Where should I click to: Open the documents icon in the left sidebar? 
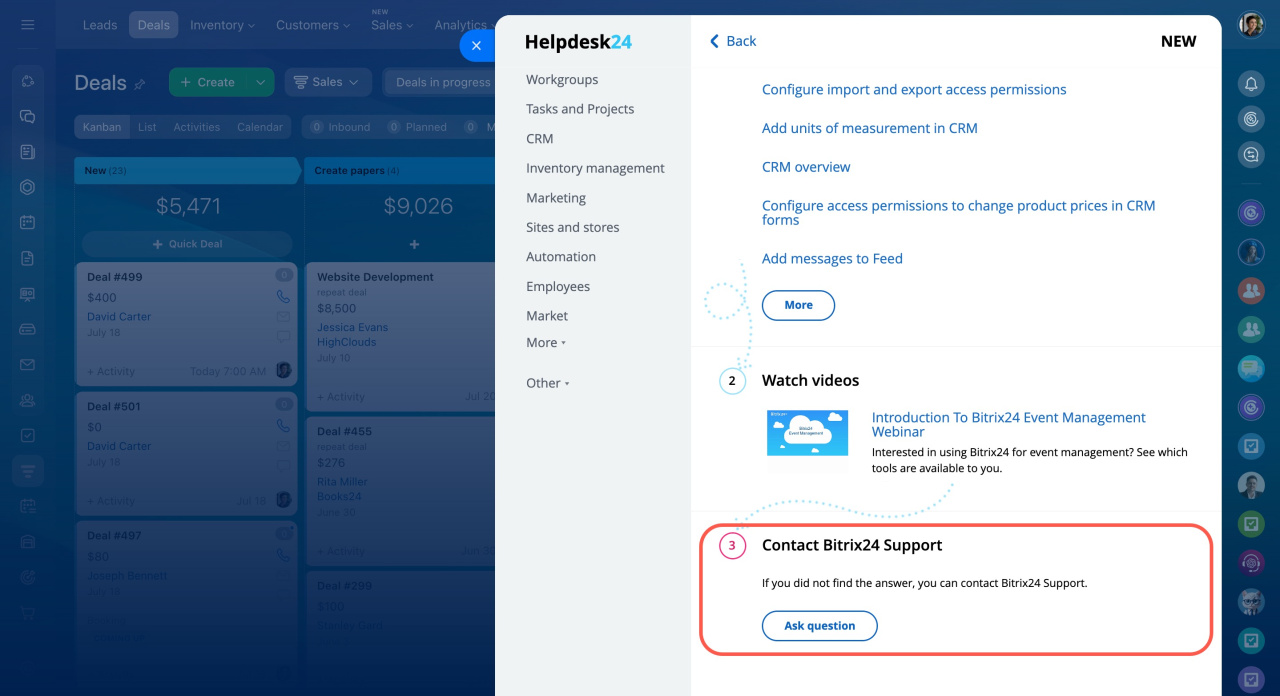tap(28, 258)
